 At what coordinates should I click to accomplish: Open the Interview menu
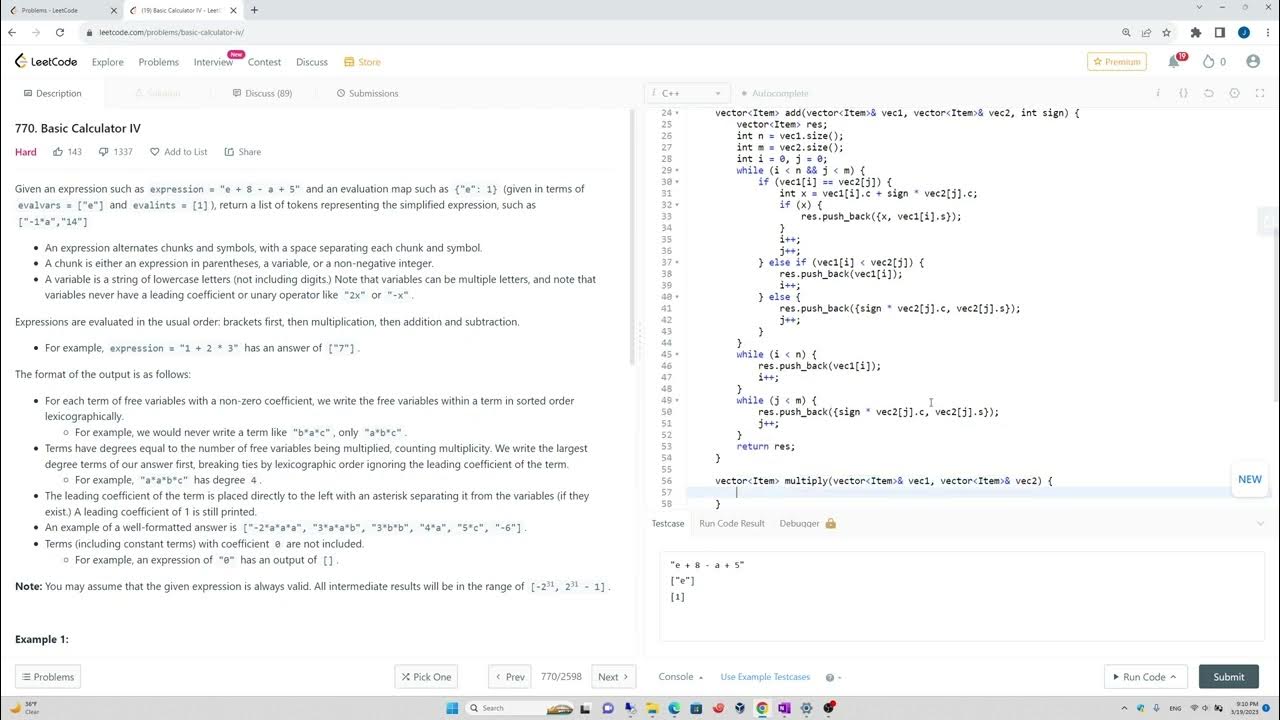(x=213, y=62)
